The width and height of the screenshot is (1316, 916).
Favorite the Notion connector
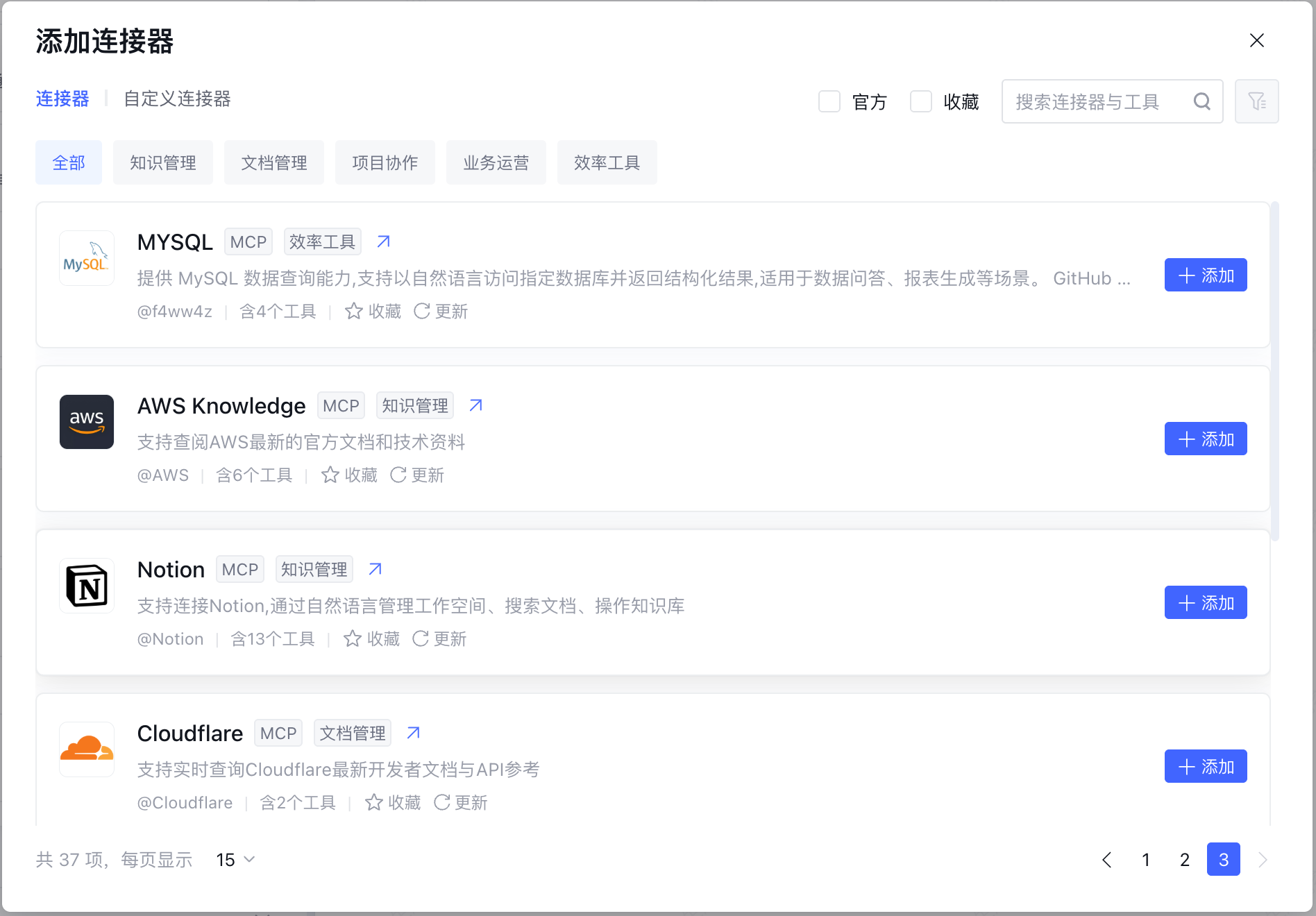[372, 638]
